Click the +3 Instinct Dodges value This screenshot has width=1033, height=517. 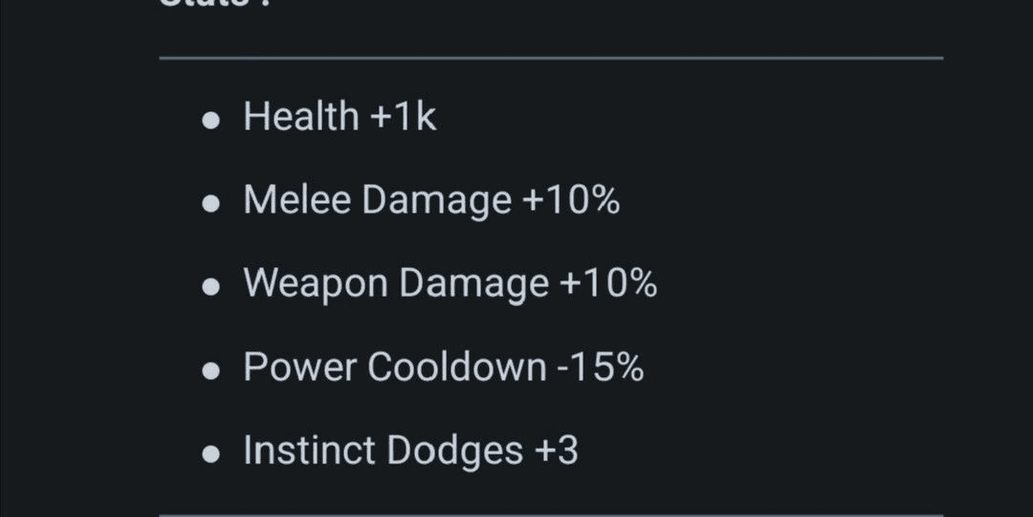tap(556, 451)
